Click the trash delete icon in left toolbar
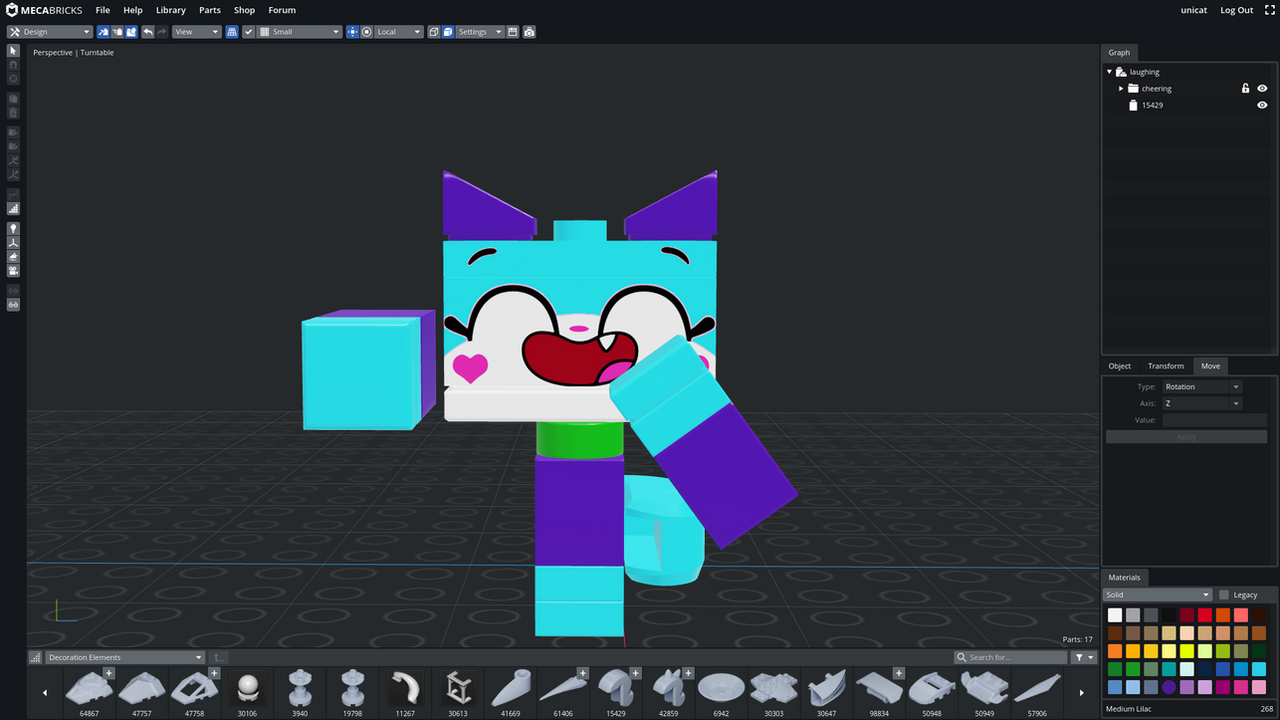Screen dimensions: 1280x720 coord(14,113)
